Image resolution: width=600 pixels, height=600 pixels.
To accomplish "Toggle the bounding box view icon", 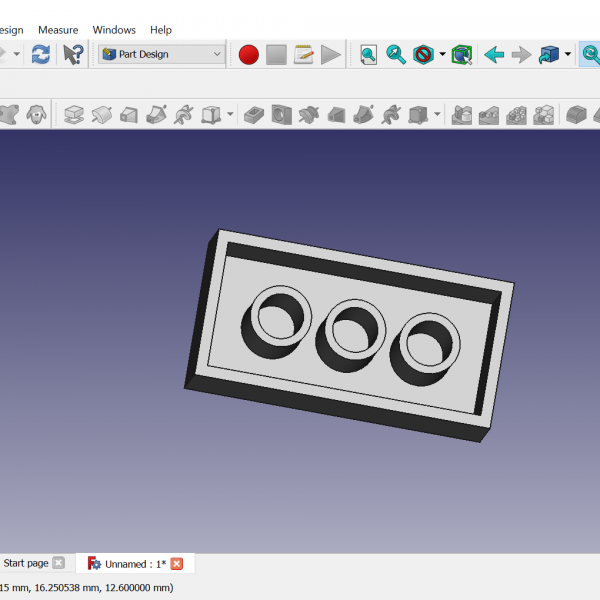I will point(461,55).
